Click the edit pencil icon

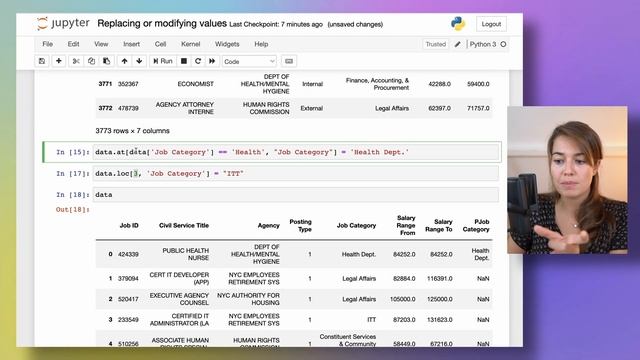tap(458, 44)
